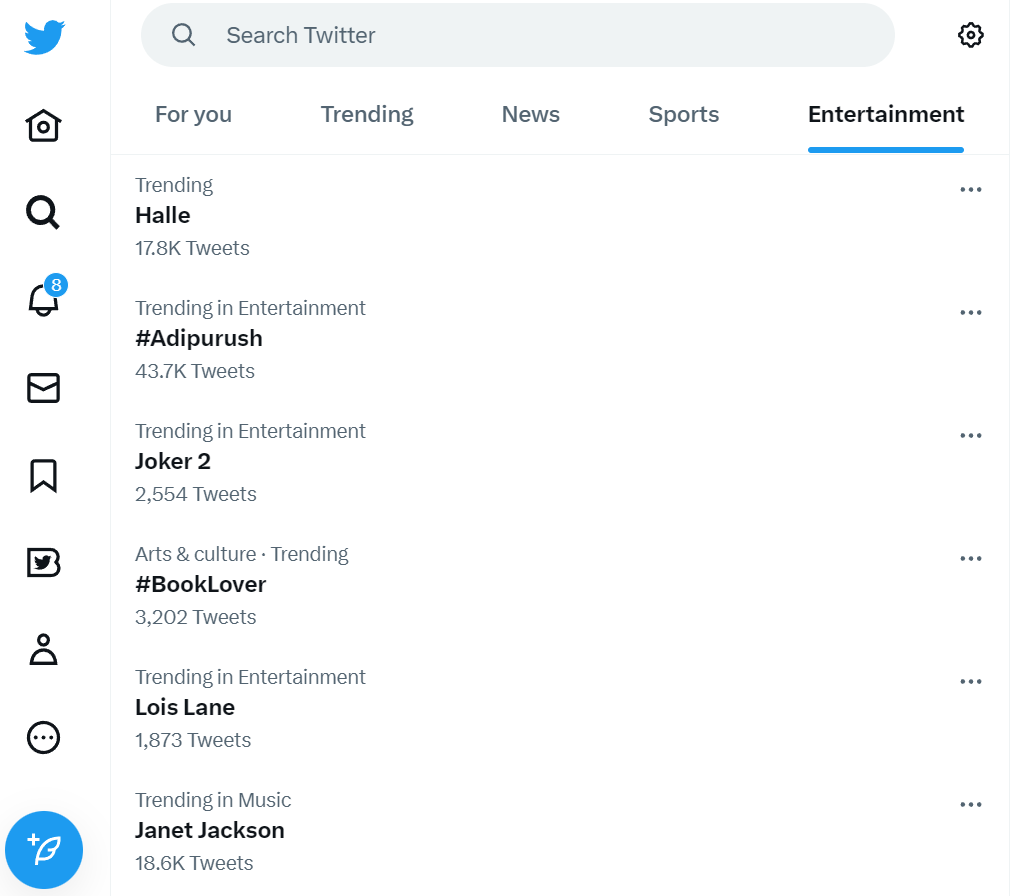Click the More options circle icon
1019x896 pixels.
tap(43, 738)
